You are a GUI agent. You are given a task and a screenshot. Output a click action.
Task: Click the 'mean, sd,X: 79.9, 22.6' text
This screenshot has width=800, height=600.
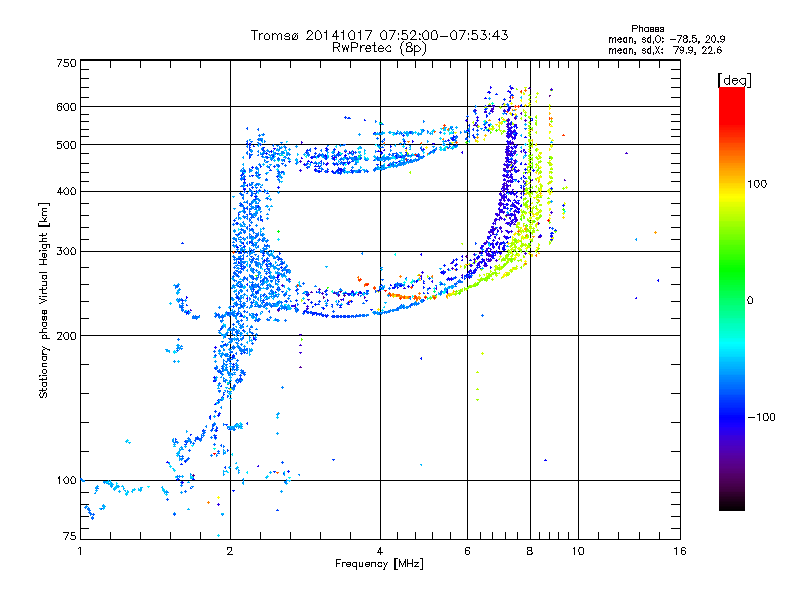pyautogui.click(x=665, y=50)
